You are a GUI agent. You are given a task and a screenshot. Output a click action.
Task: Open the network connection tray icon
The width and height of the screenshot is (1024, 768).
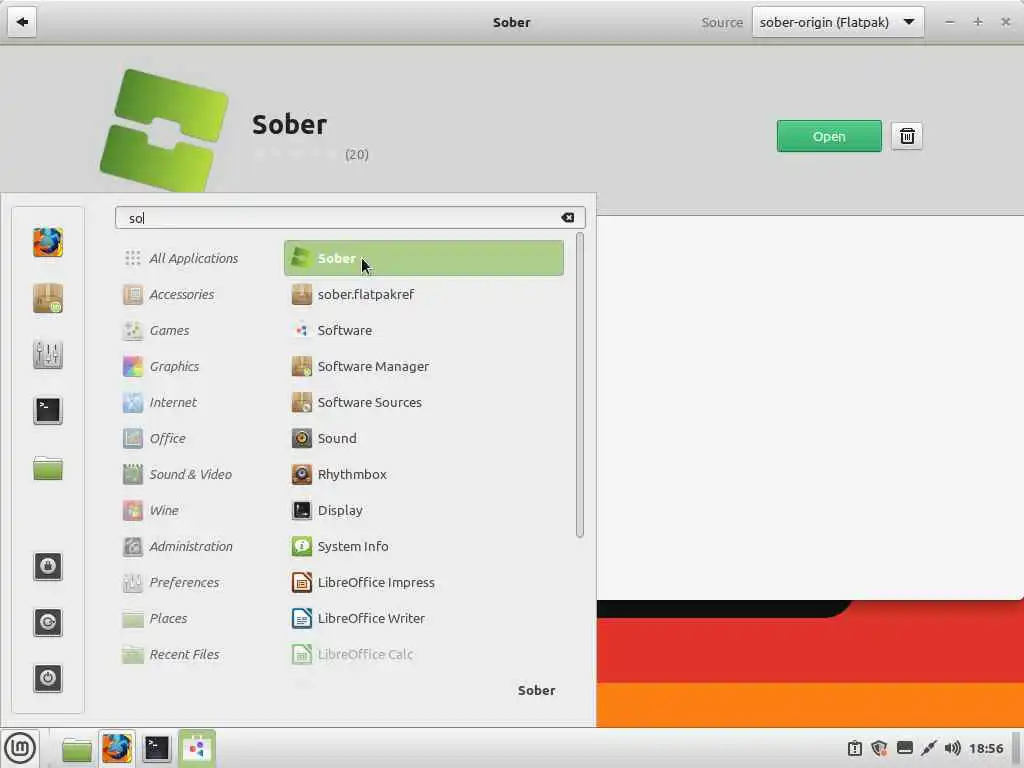click(929, 748)
